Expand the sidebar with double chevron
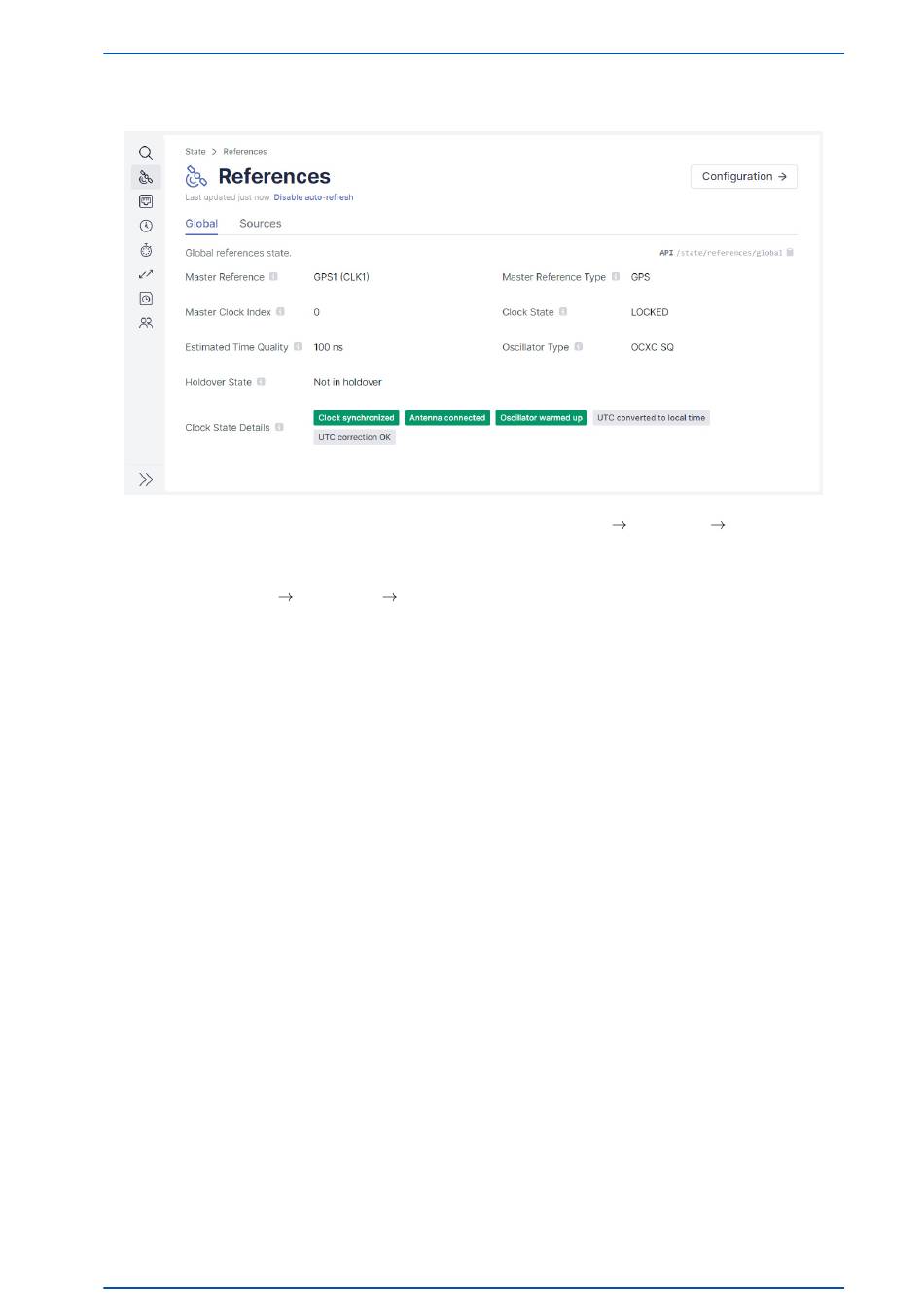Image resolution: width=924 pixels, height=1316 pixels. point(146,480)
